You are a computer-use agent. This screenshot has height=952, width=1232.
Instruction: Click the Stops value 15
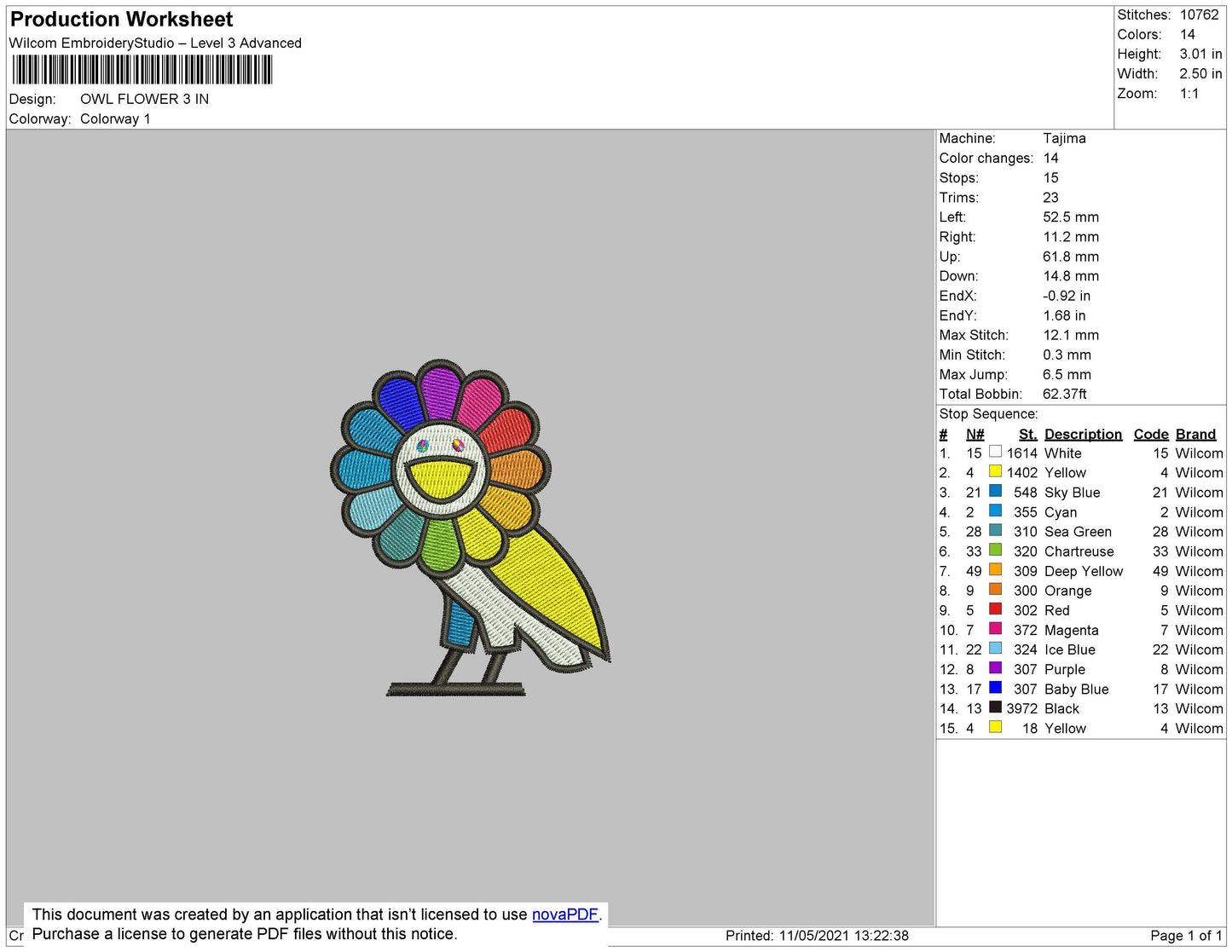(x=1050, y=177)
